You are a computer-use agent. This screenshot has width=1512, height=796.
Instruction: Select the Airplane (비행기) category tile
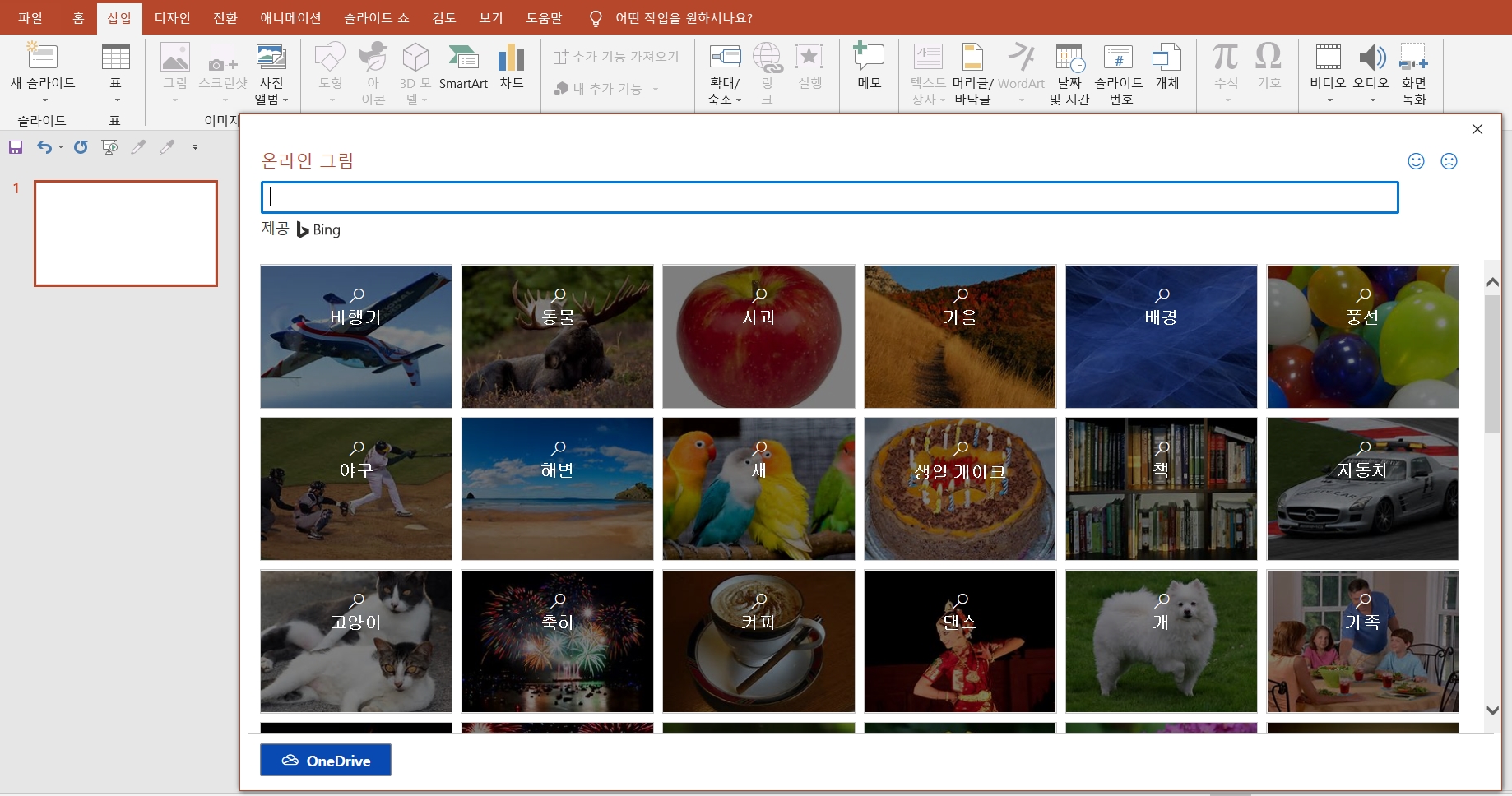pos(356,336)
